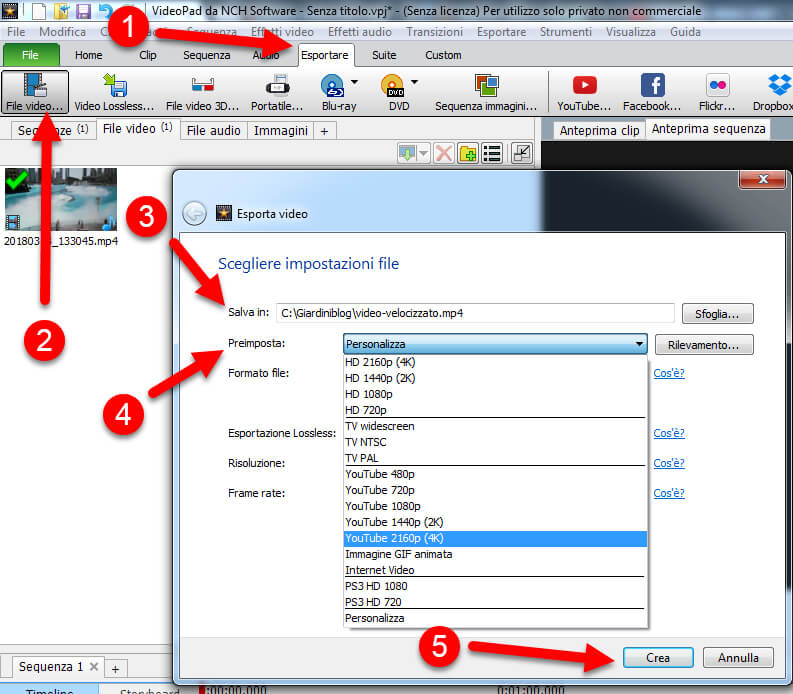
Task: Expand the Blu-ray dropdown arrow
Action: (x=355, y=82)
